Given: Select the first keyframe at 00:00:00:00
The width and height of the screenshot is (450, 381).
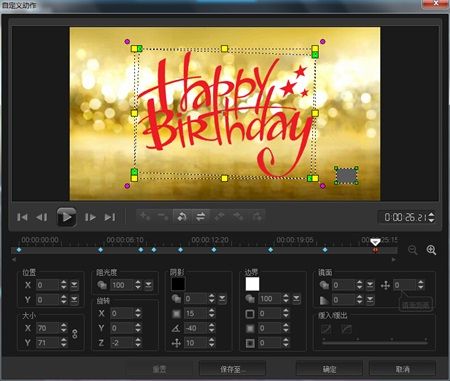Looking at the screenshot, I should [x=19, y=250].
